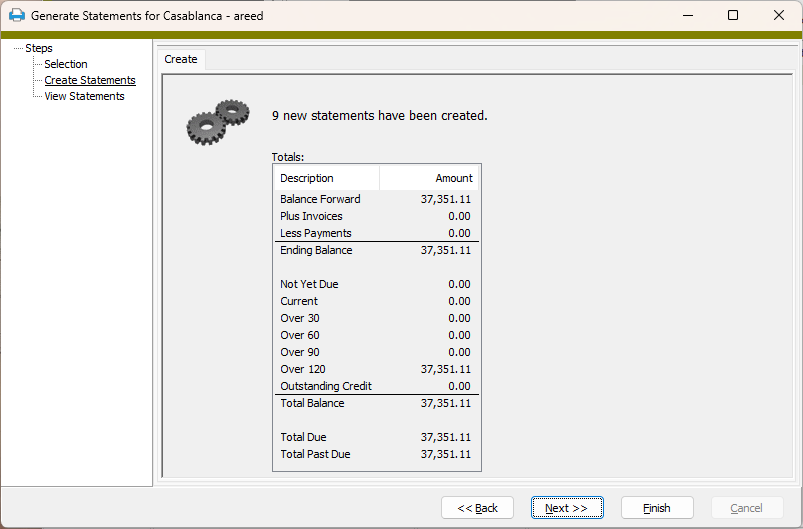Proceed with the Next >> button
Image resolution: width=803 pixels, height=529 pixels.
(567, 508)
